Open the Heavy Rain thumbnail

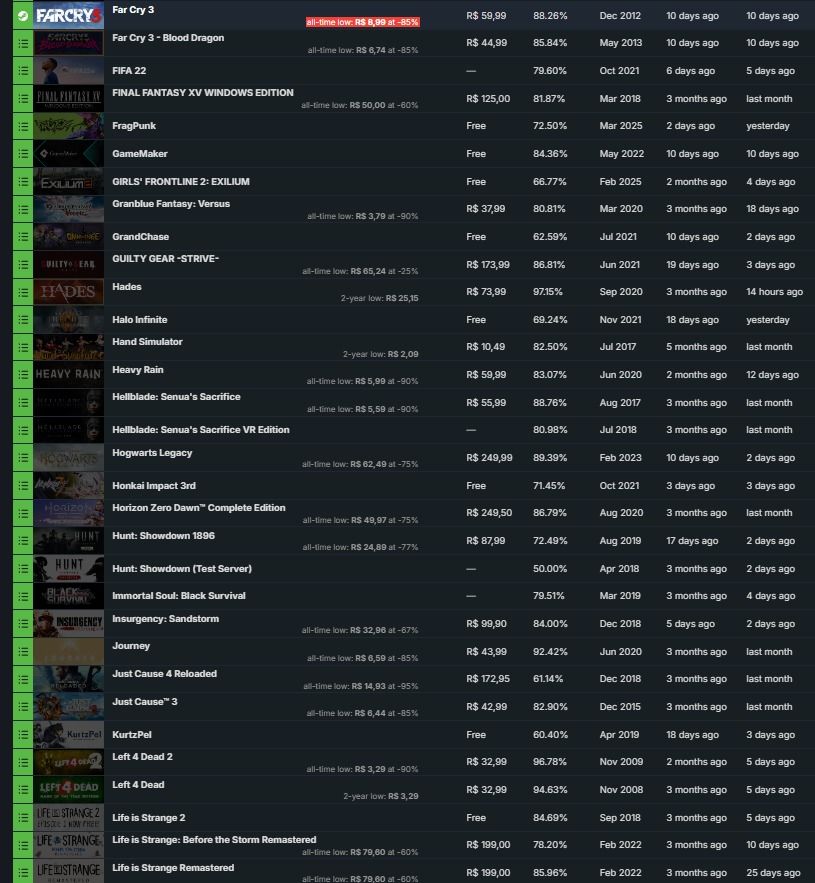[x=69, y=375]
